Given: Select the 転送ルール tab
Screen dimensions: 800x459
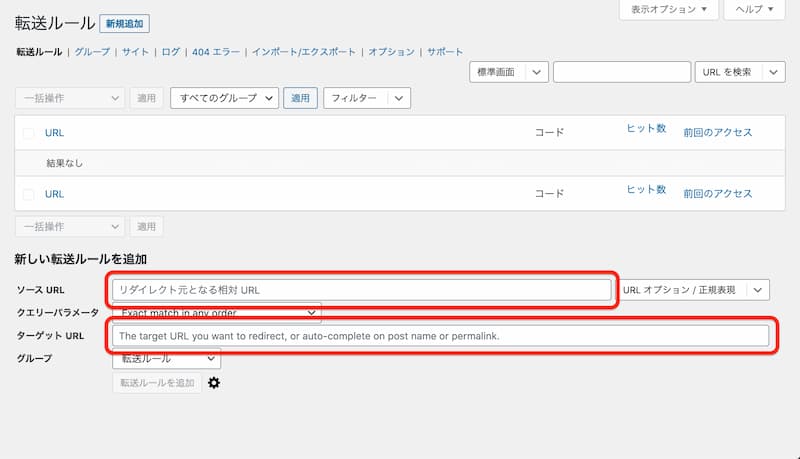Looking at the screenshot, I should point(39,52).
